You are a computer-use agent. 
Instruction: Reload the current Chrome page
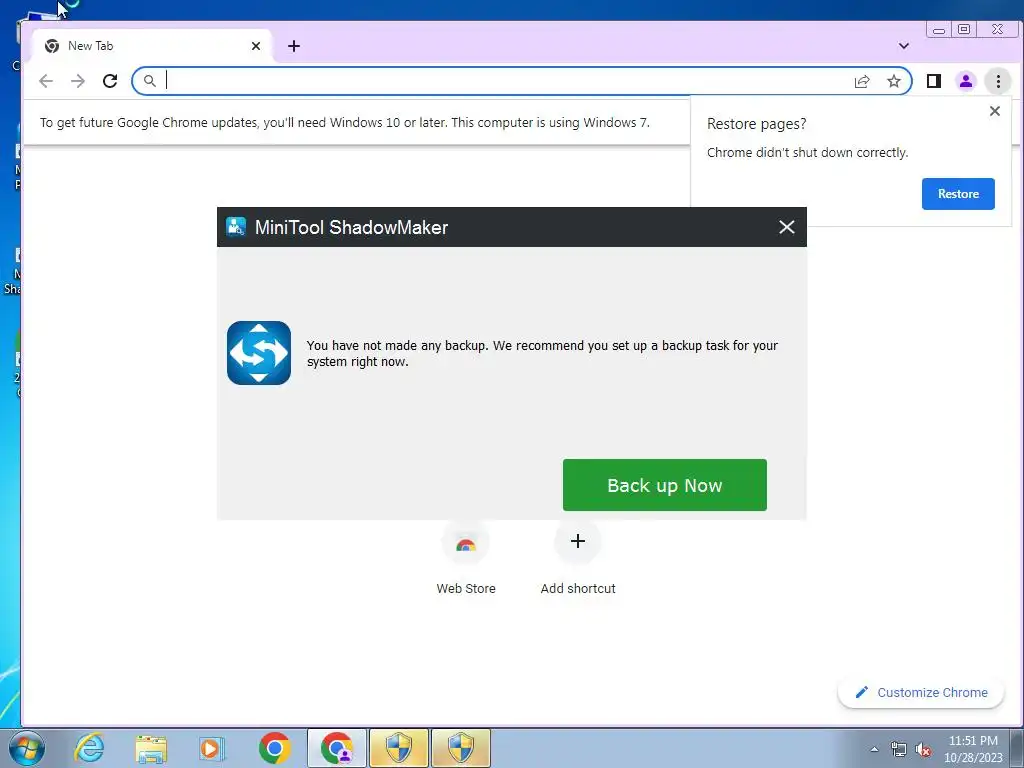coord(110,81)
